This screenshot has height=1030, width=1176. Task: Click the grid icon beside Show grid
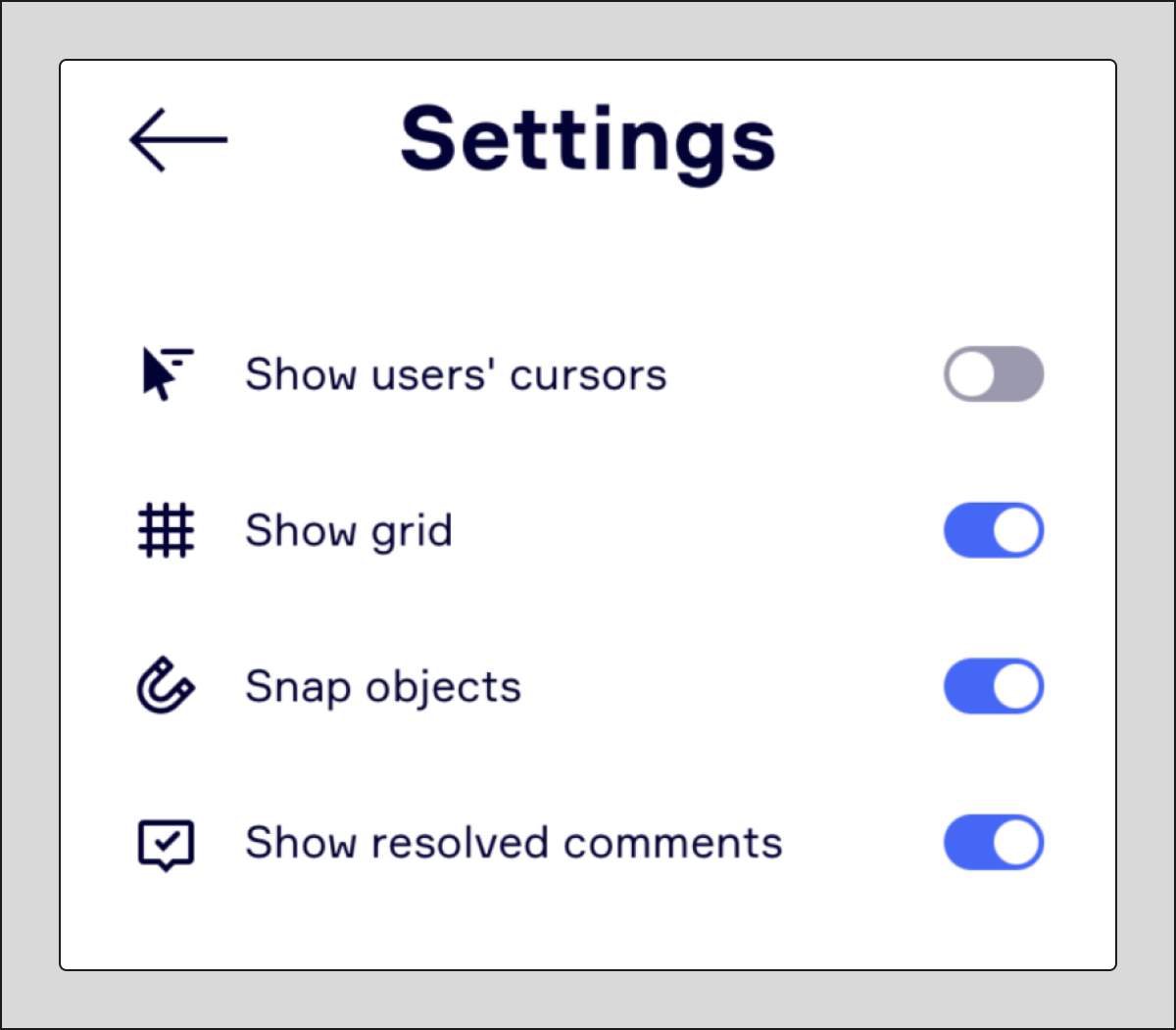click(167, 530)
